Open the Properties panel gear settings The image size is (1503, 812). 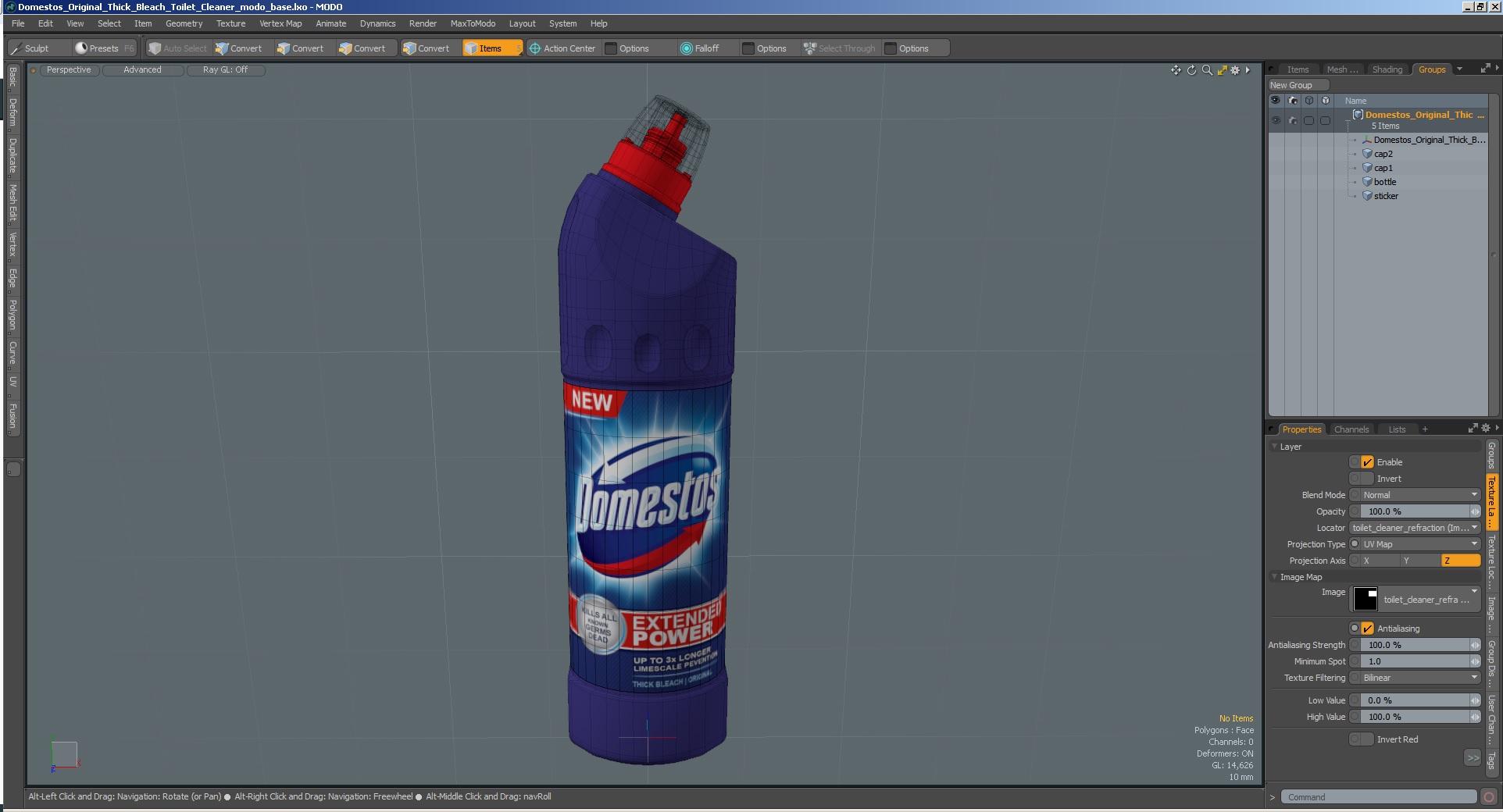(1486, 428)
